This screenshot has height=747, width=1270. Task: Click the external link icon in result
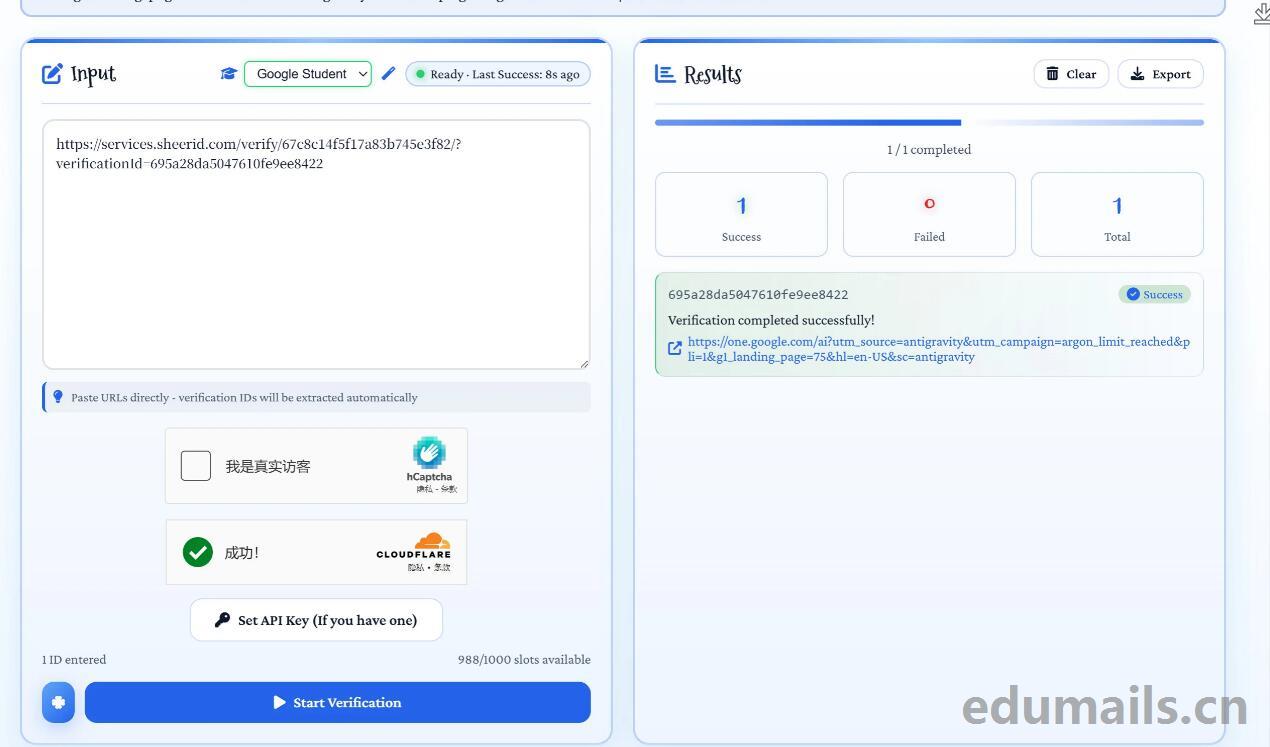click(x=675, y=349)
